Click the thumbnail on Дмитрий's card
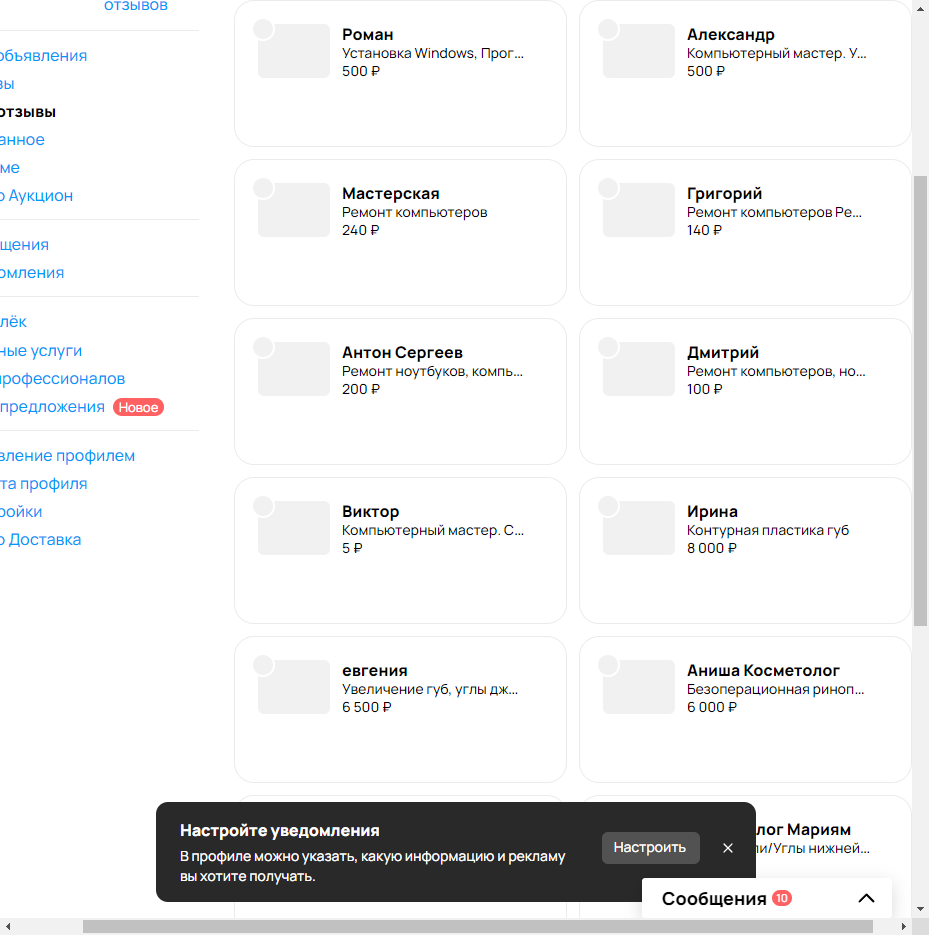The image size is (929, 935). [639, 369]
